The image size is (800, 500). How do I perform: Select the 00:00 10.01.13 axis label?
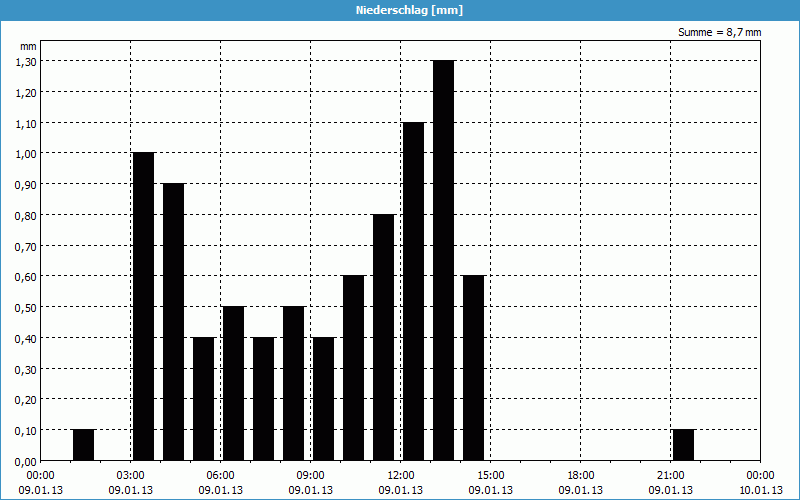(x=760, y=482)
